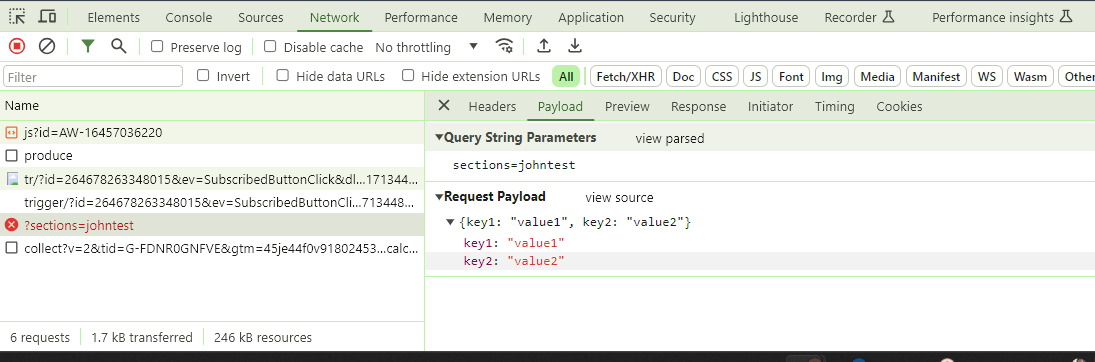
Task: Toggle the Invert filter checkbox
Action: coord(203,75)
